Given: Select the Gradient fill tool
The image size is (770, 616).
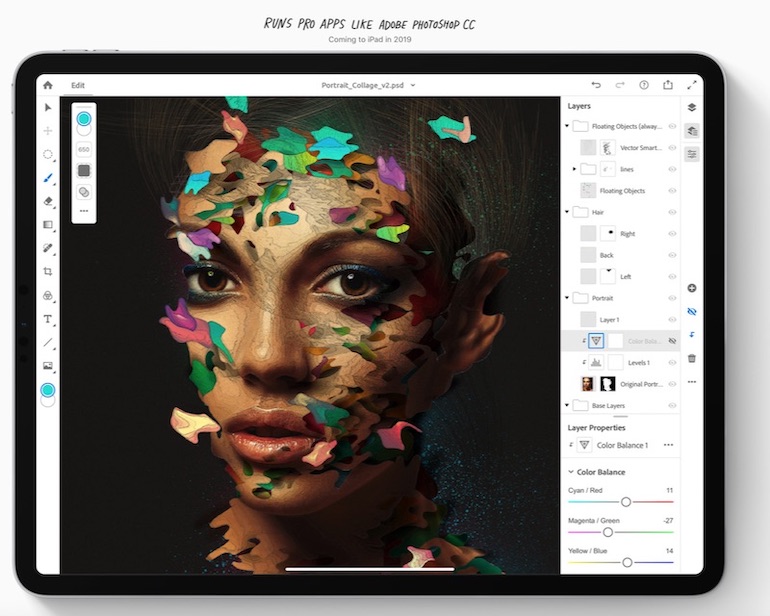Looking at the screenshot, I should pyautogui.click(x=48, y=224).
